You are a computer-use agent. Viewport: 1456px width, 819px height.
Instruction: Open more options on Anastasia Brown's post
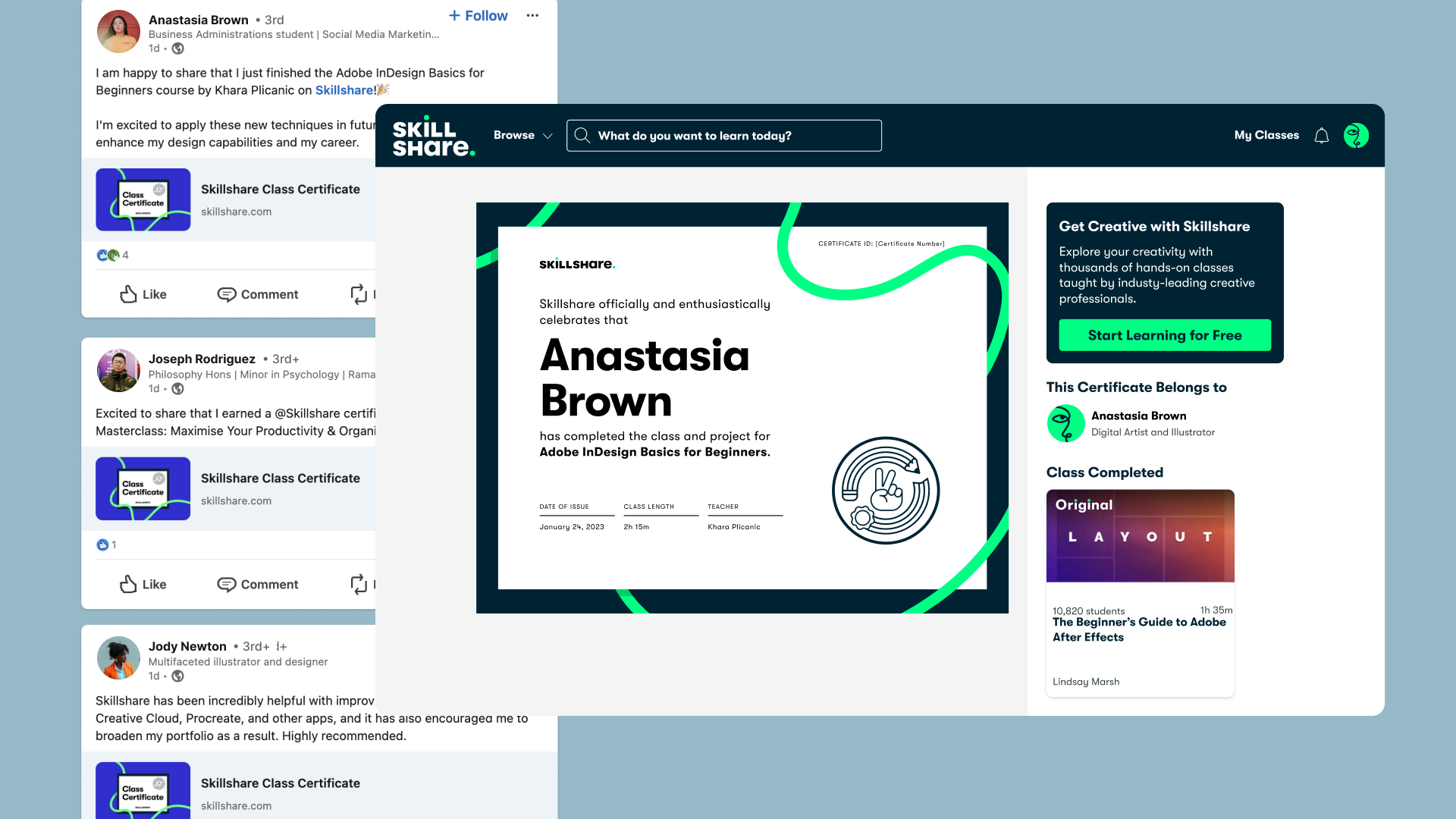[532, 15]
